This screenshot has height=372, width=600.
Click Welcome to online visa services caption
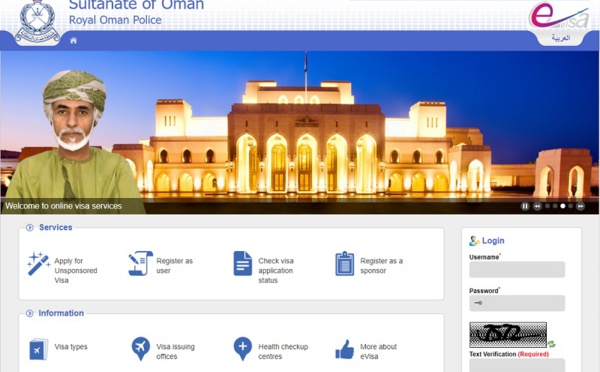(x=64, y=206)
